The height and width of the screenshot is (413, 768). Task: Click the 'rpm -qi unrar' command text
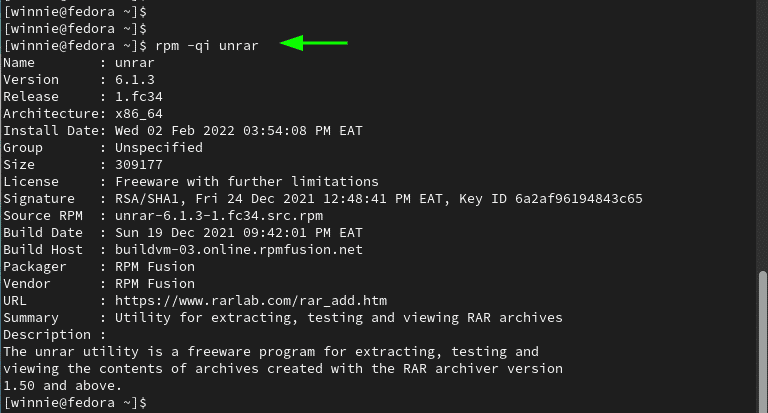point(207,46)
